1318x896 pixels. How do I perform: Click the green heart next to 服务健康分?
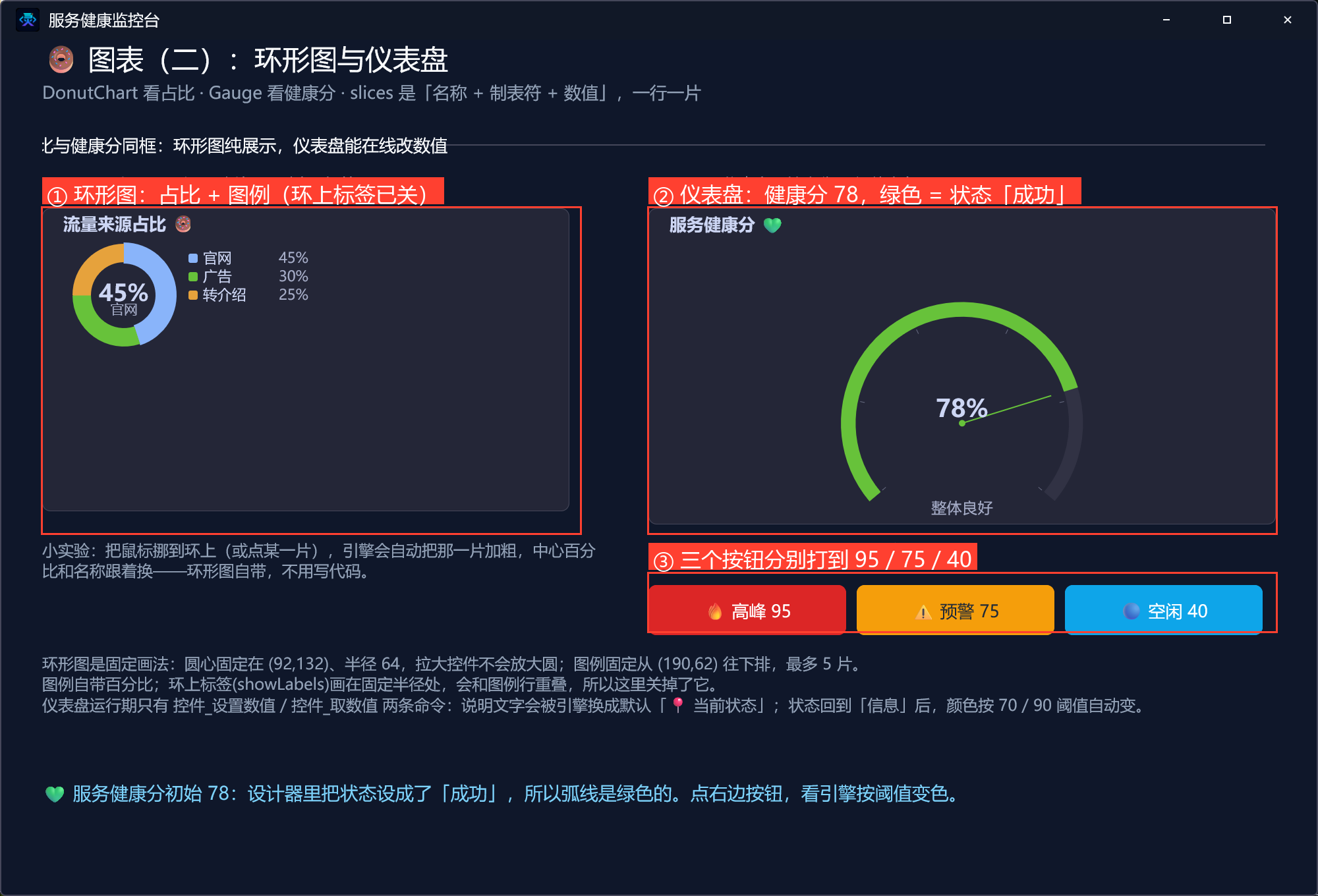point(772,225)
